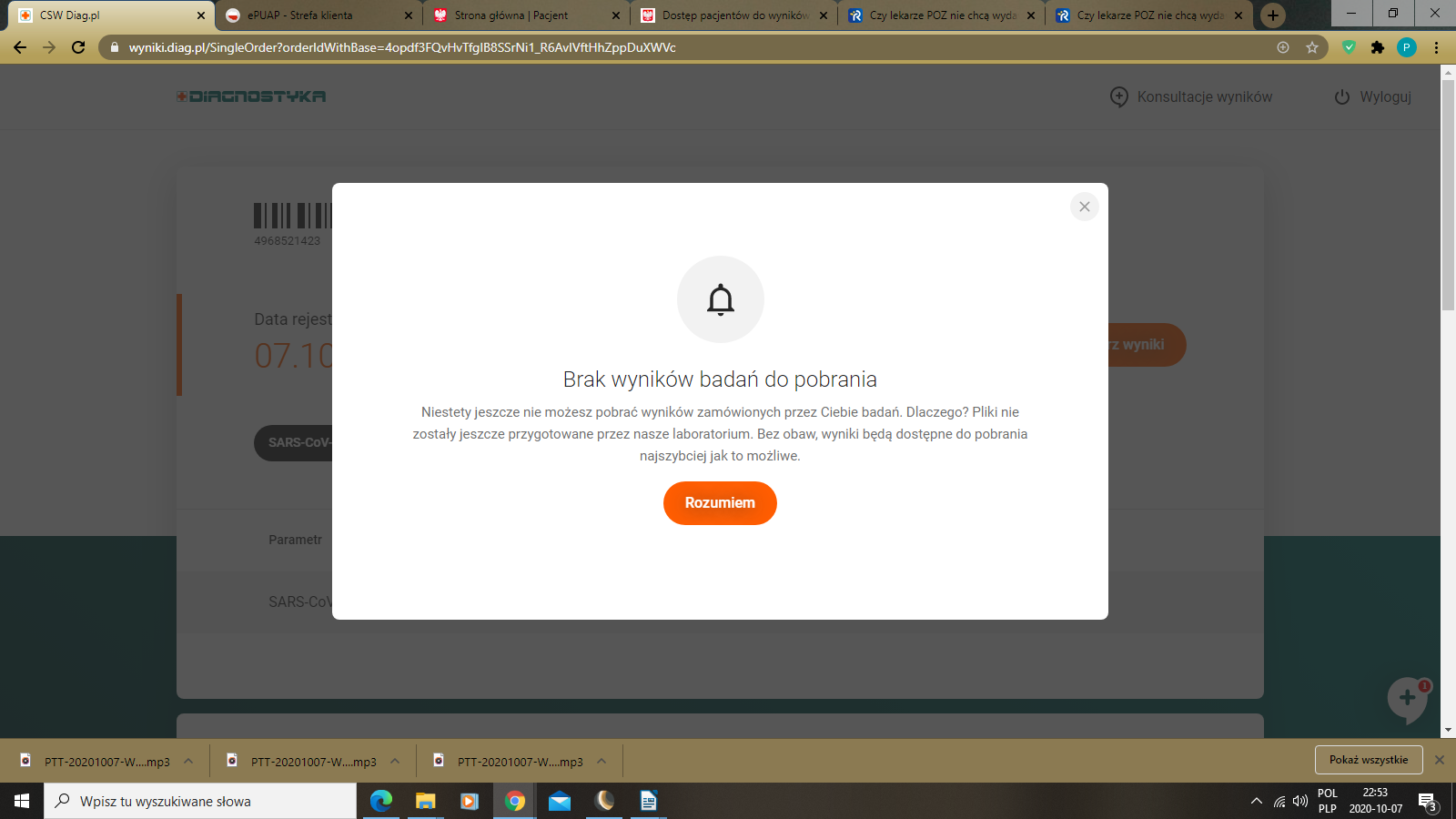Image resolution: width=1456 pixels, height=819 pixels.
Task: Reload the page using the browser refresh icon
Action: click(x=78, y=47)
